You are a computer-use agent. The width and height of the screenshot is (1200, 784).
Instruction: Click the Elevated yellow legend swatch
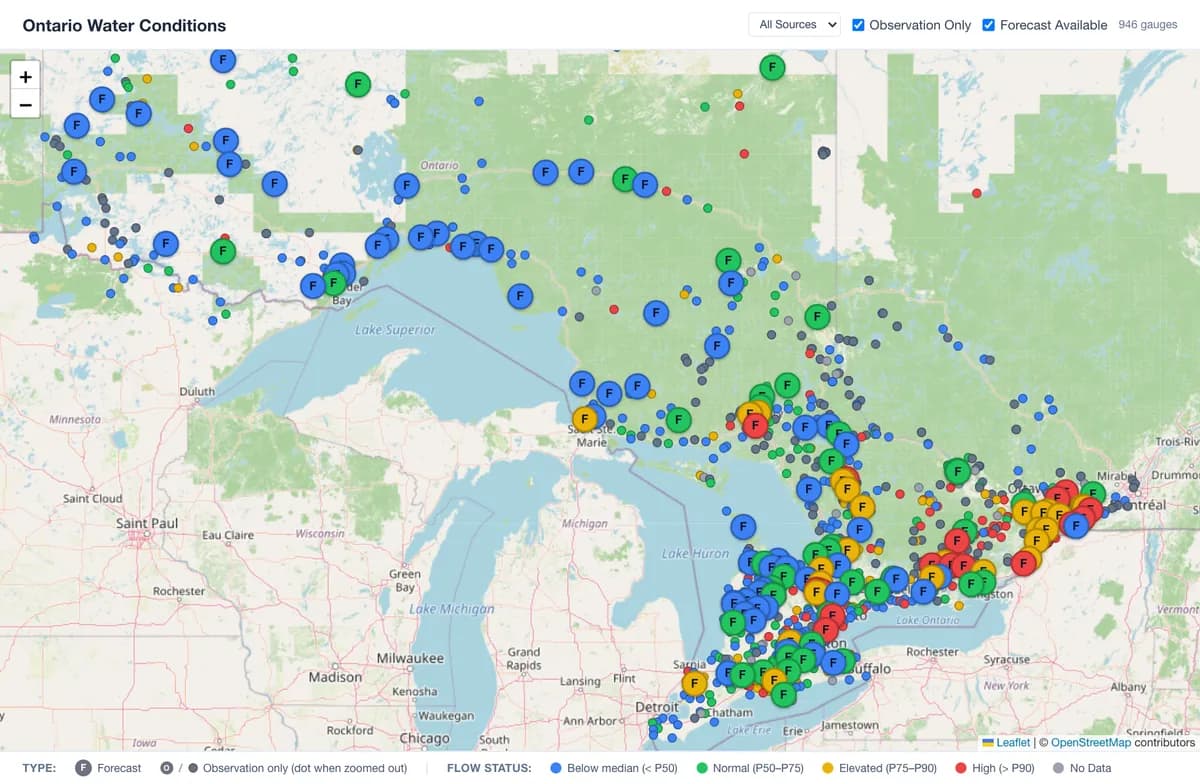827,768
